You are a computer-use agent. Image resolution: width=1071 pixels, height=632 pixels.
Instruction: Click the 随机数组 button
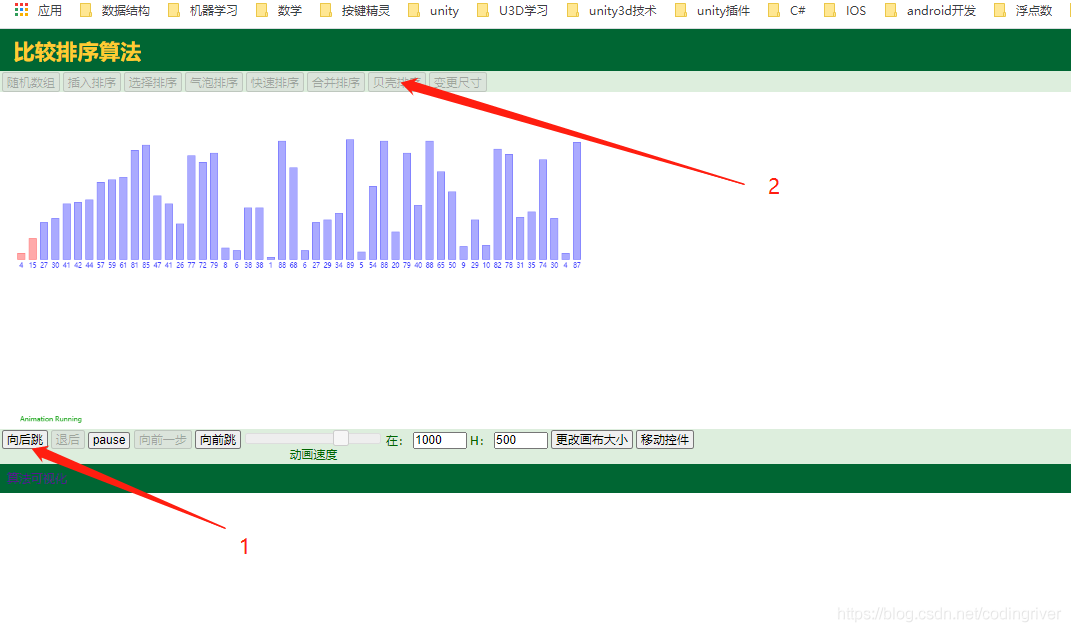pos(31,82)
